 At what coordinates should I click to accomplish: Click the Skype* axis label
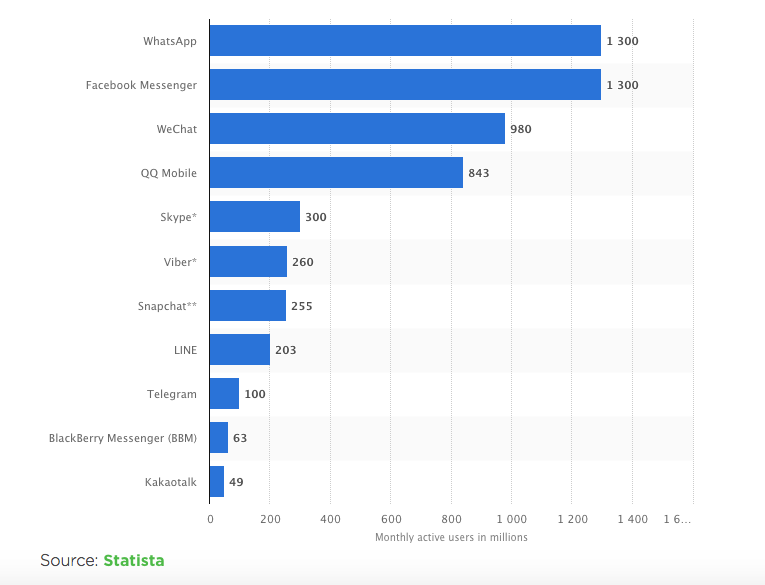pos(179,217)
